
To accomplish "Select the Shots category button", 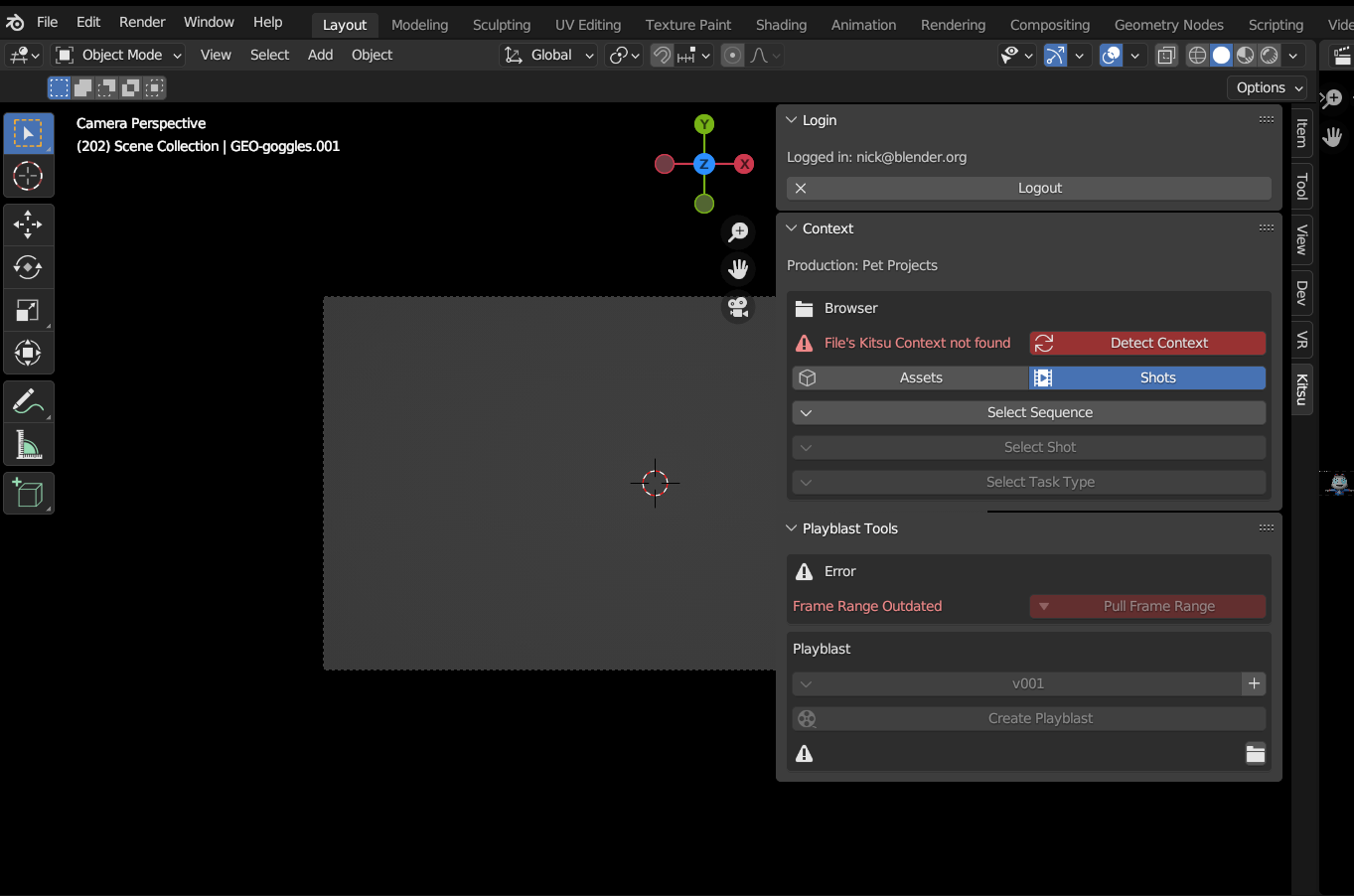I will click(1147, 377).
